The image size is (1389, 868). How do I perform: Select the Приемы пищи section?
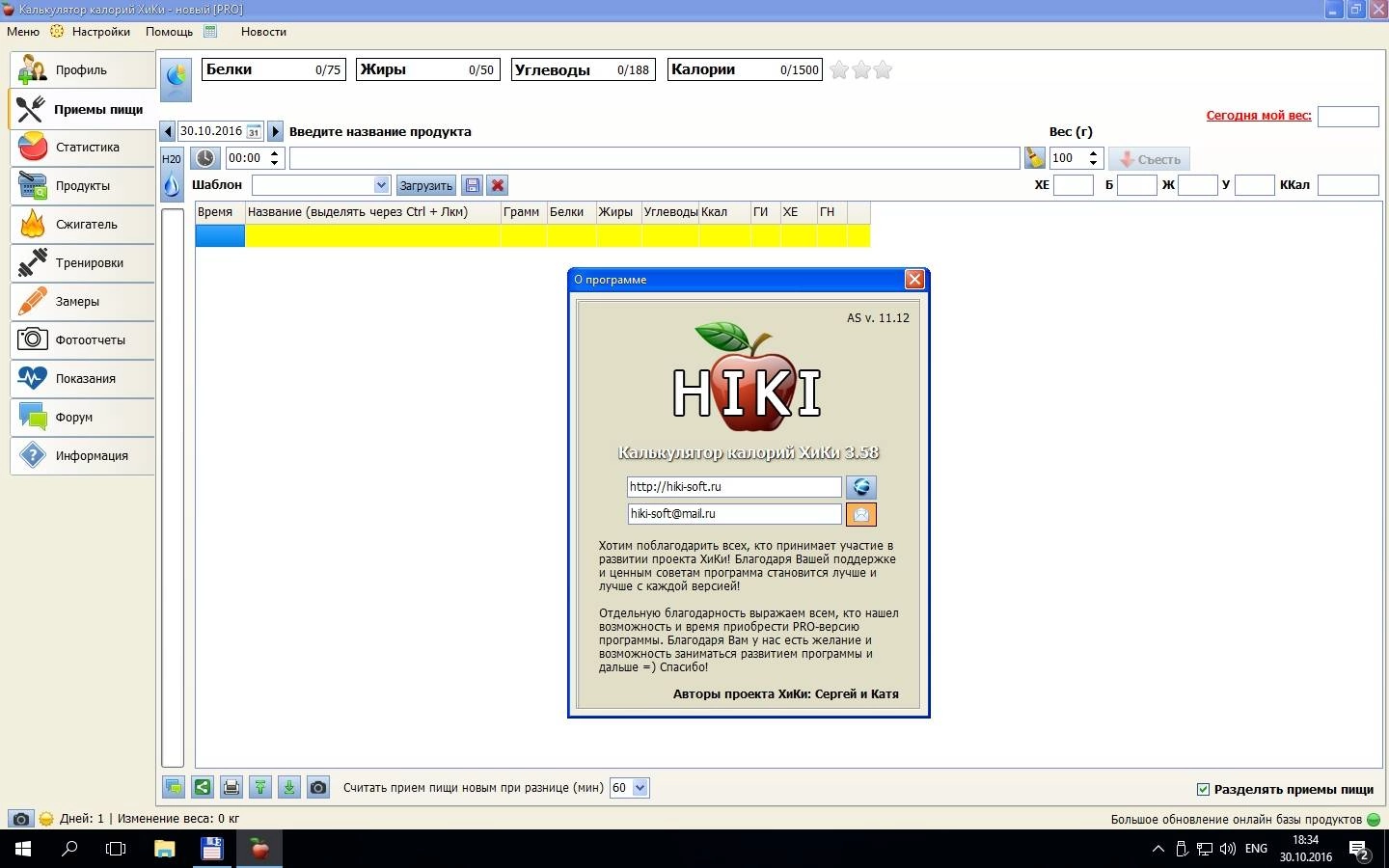(83, 108)
